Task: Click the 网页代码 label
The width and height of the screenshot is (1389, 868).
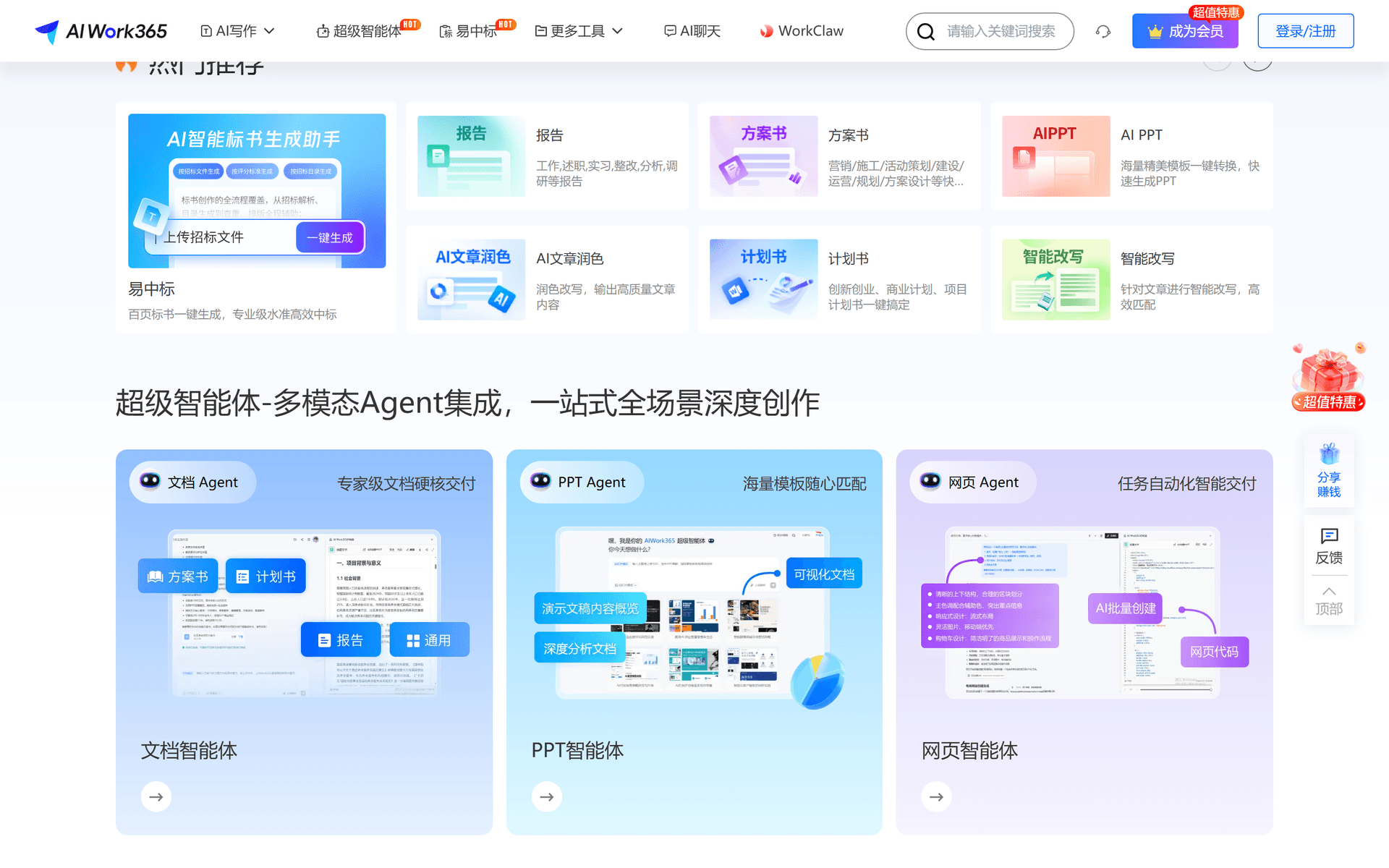Action: (1215, 651)
